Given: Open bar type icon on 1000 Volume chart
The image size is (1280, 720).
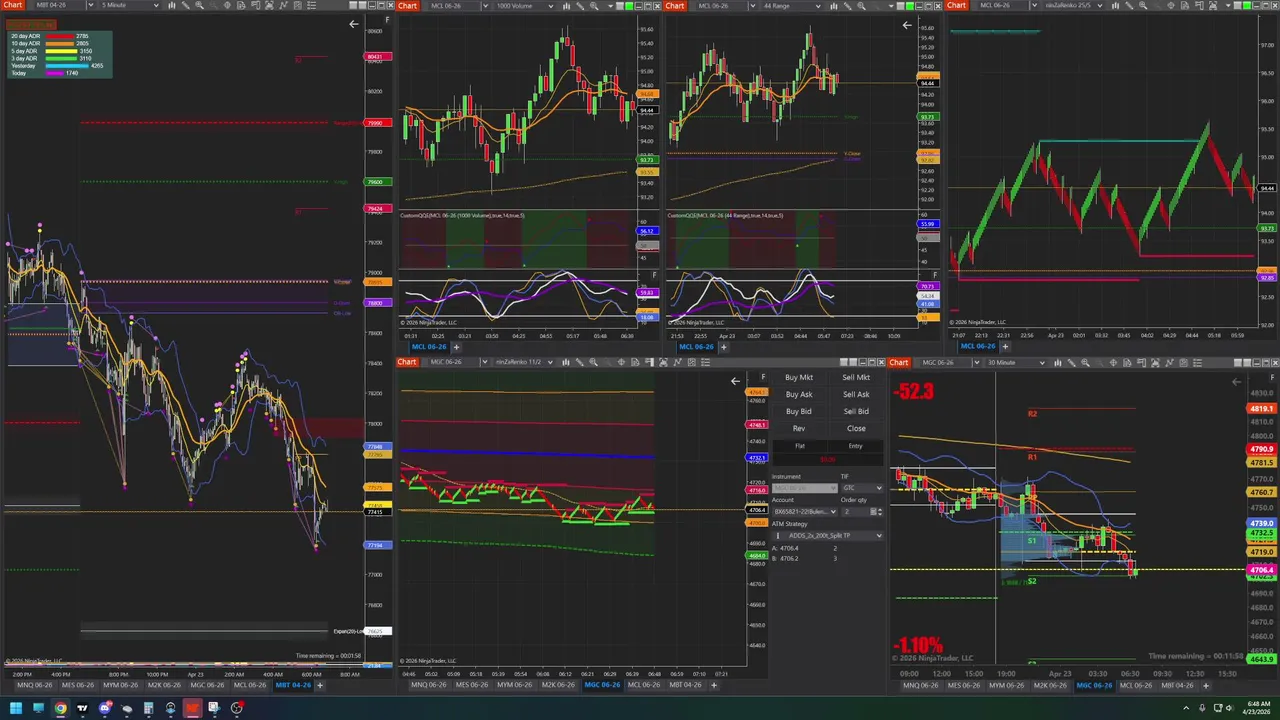Looking at the screenshot, I should tap(565, 5).
